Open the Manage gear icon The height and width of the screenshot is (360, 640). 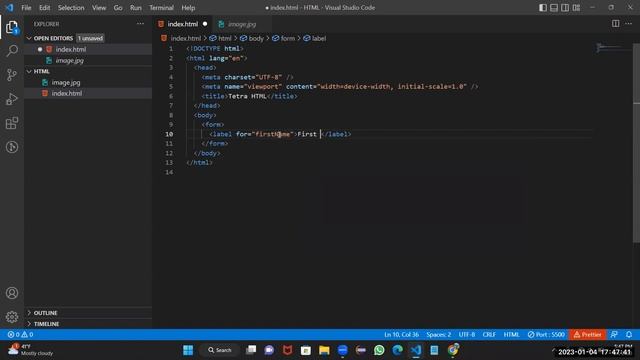click(x=12, y=317)
